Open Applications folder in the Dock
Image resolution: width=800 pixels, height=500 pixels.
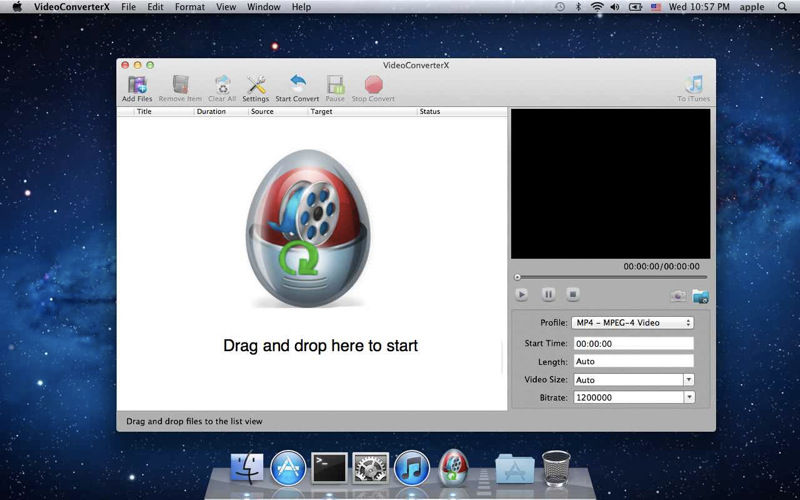[x=515, y=468]
